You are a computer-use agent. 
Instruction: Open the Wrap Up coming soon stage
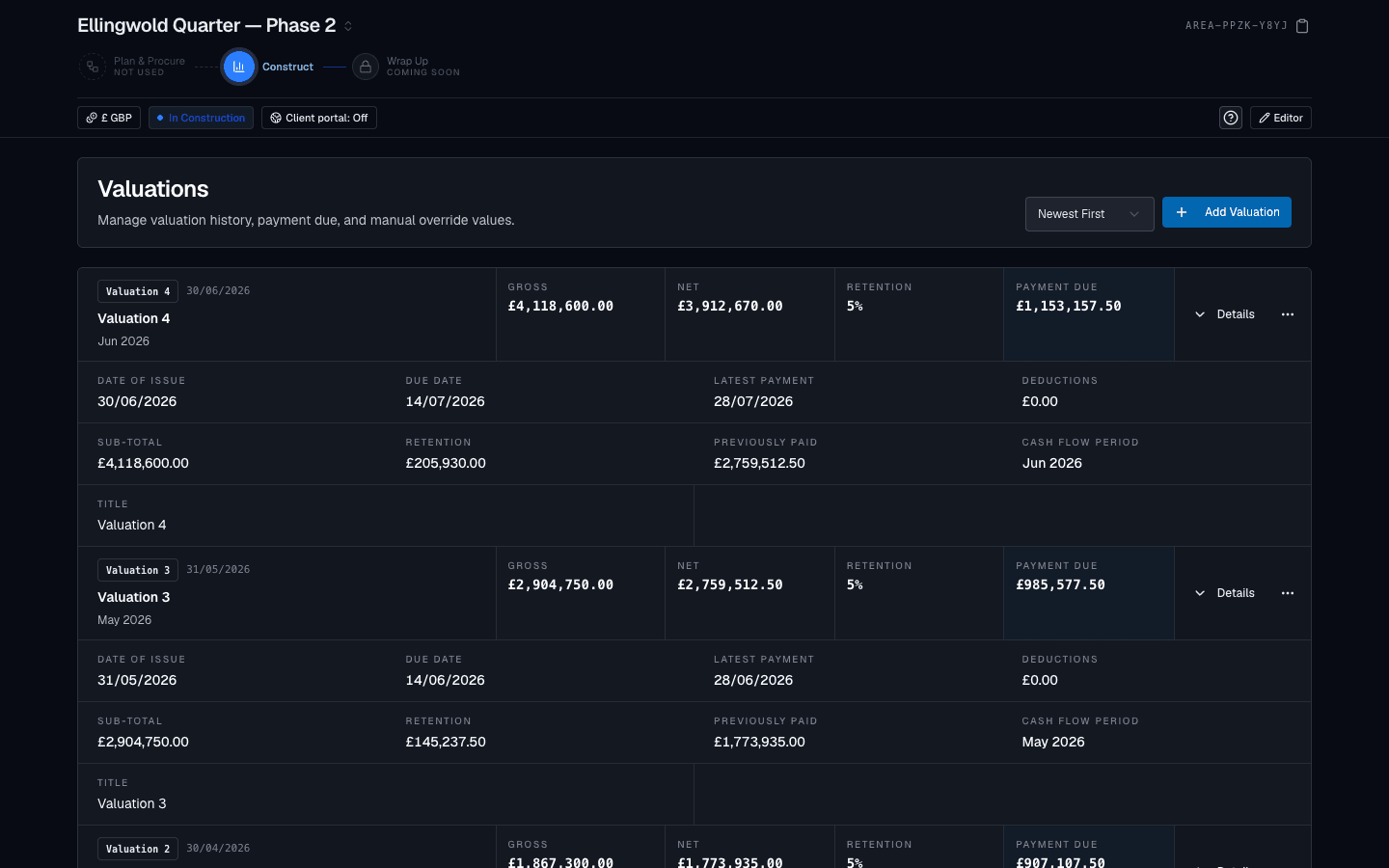pyautogui.click(x=423, y=67)
